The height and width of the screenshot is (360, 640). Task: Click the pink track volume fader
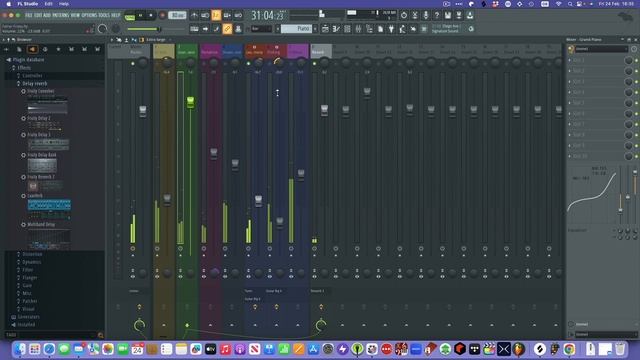point(214,153)
